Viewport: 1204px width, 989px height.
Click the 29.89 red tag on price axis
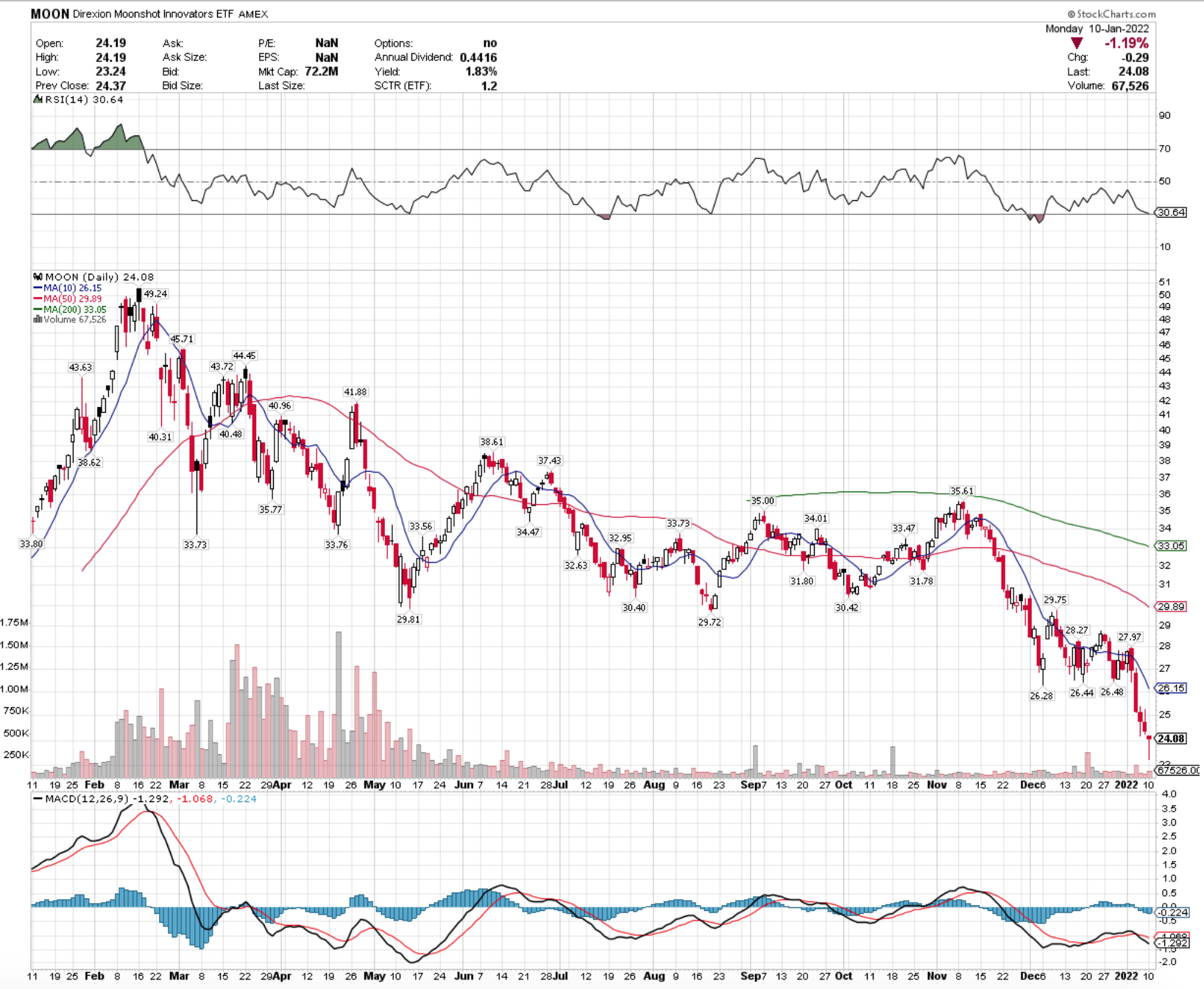[x=1171, y=607]
